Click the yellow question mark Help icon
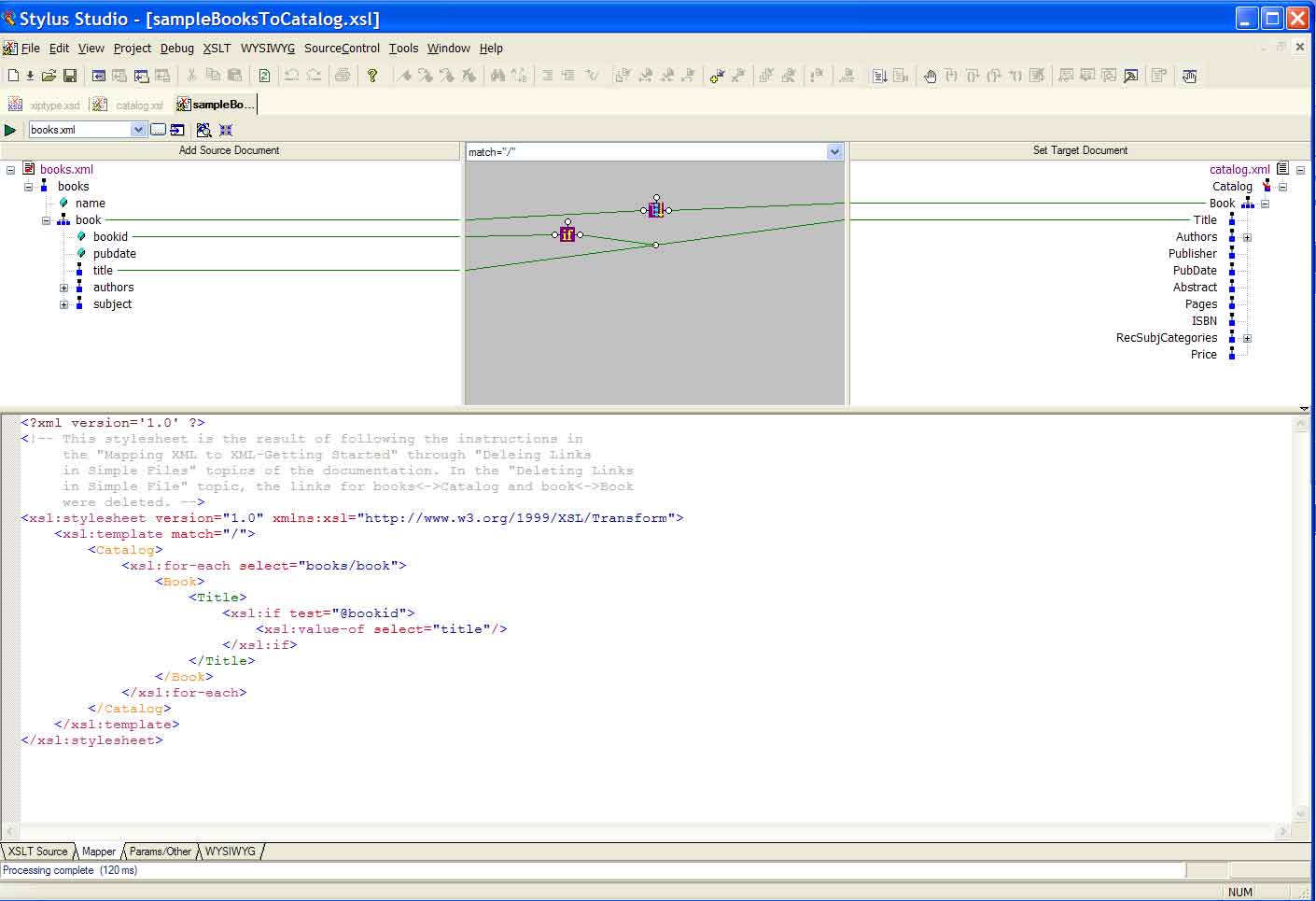 372,76
